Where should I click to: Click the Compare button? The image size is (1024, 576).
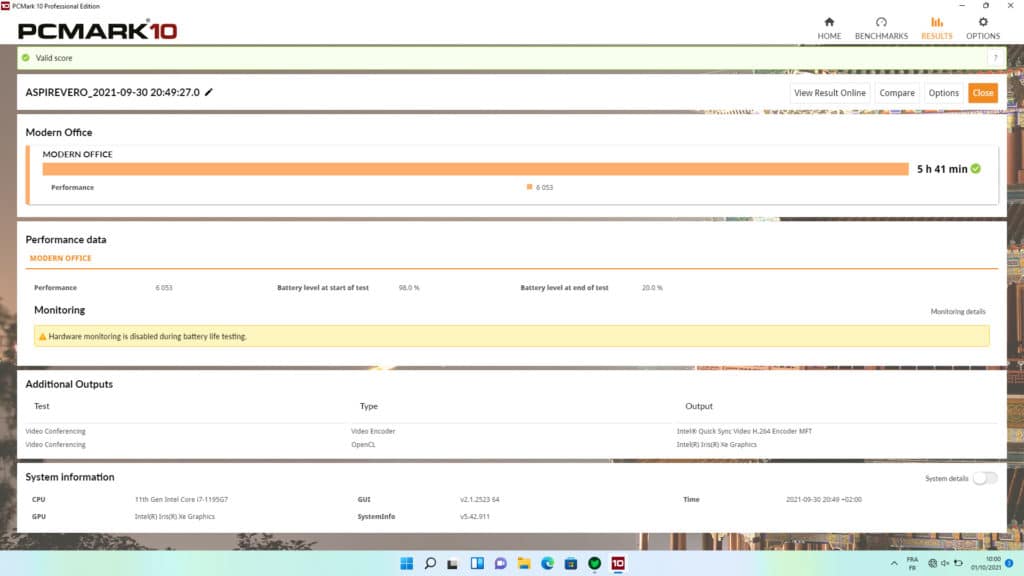[x=897, y=93]
